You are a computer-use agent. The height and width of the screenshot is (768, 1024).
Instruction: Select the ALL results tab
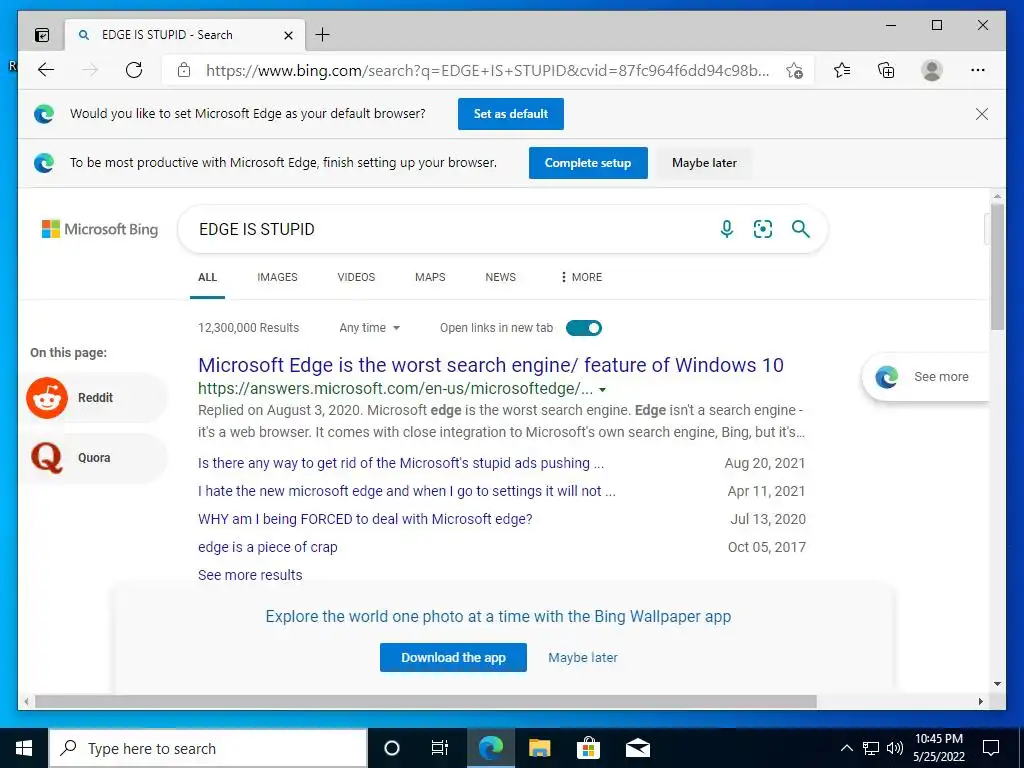tap(208, 277)
